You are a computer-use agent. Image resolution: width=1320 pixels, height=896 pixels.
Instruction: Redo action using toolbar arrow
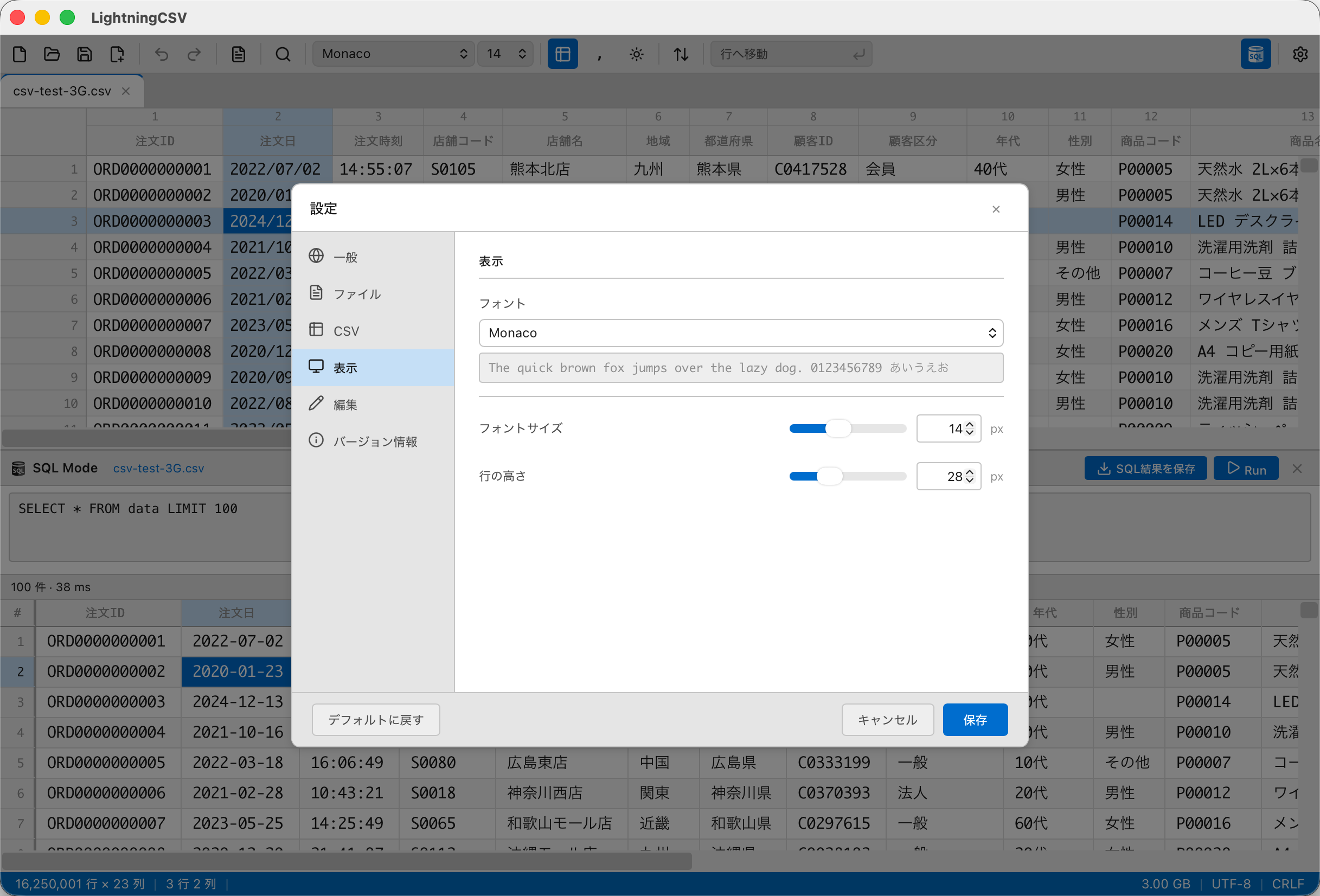click(x=194, y=54)
